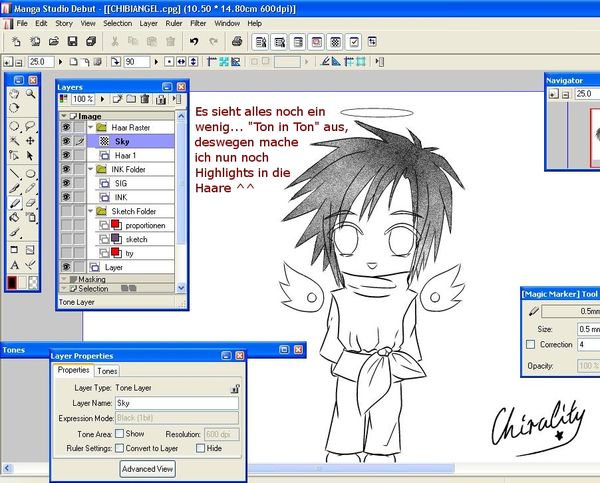This screenshot has width=600, height=483.
Task: Select the Line tool
Action: point(14,174)
